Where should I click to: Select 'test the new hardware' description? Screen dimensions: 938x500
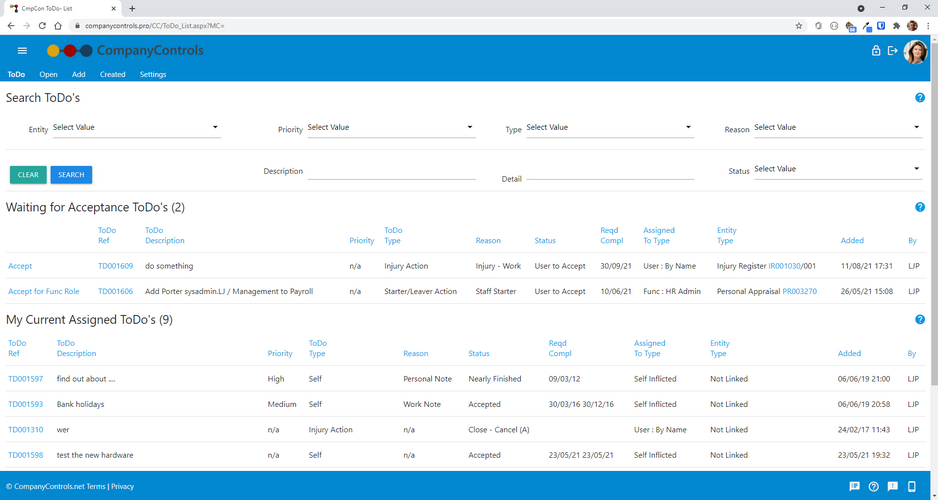click(x=95, y=455)
